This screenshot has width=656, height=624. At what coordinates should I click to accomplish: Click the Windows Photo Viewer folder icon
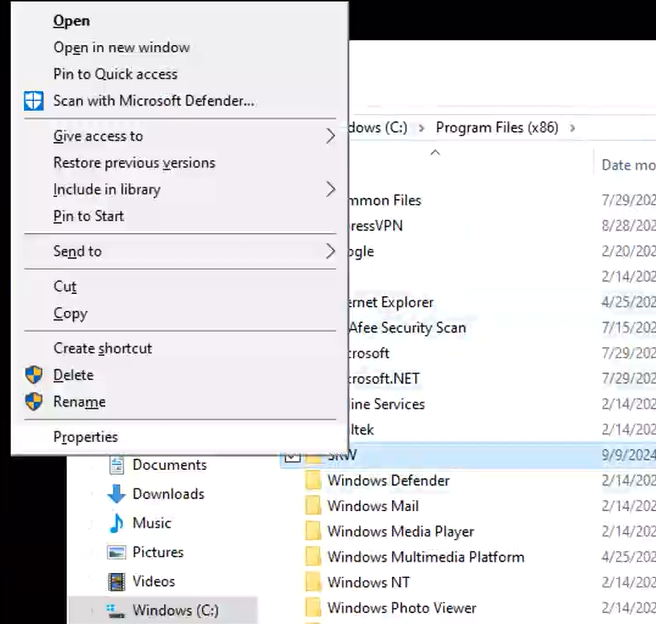coord(313,608)
